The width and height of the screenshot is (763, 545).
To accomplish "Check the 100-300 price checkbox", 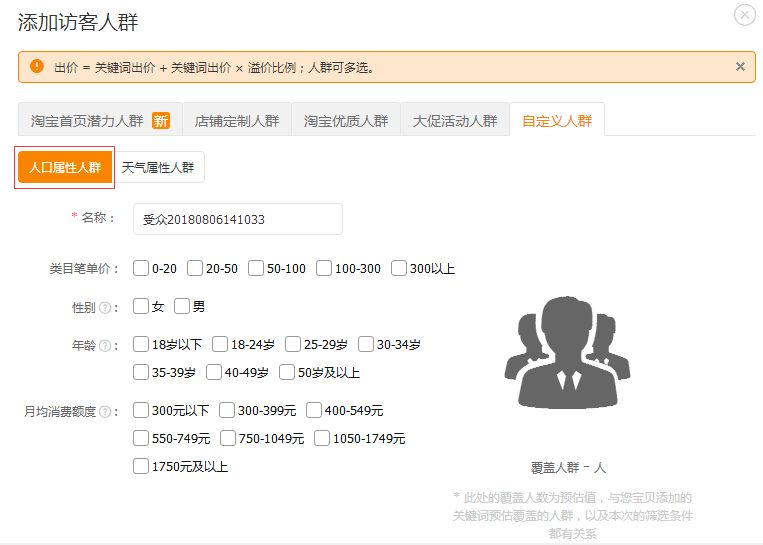I will tap(324, 268).
